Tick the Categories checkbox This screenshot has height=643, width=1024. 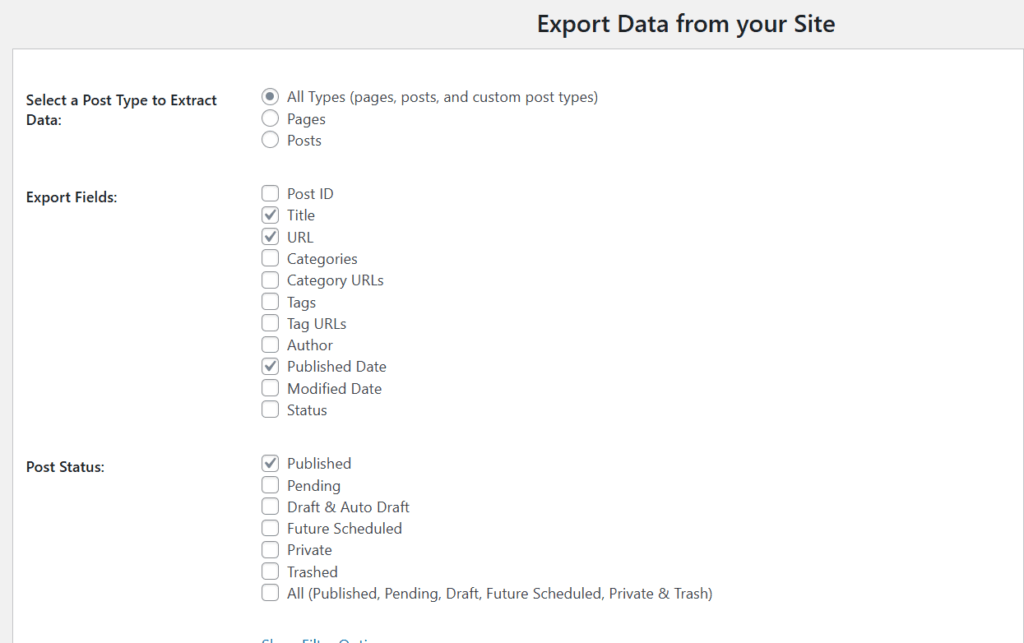270,259
